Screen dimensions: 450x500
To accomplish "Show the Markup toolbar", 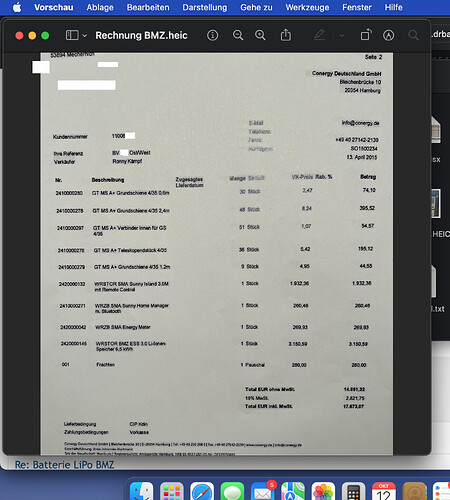I will (x=388, y=35).
